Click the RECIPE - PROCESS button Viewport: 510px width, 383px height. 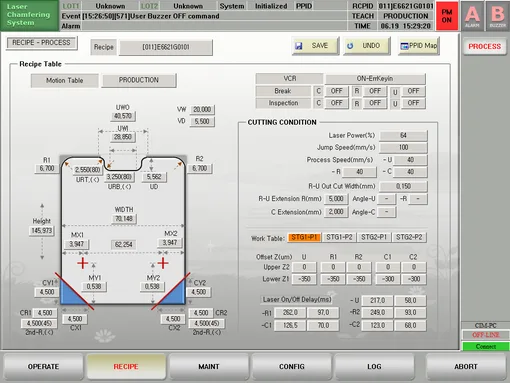(x=42, y=43)
